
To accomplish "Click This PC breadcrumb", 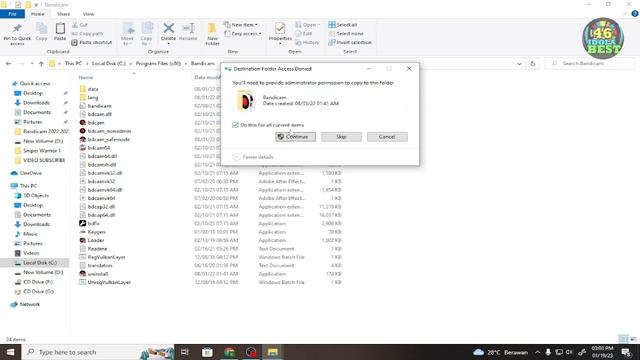I will click(73, 64).
